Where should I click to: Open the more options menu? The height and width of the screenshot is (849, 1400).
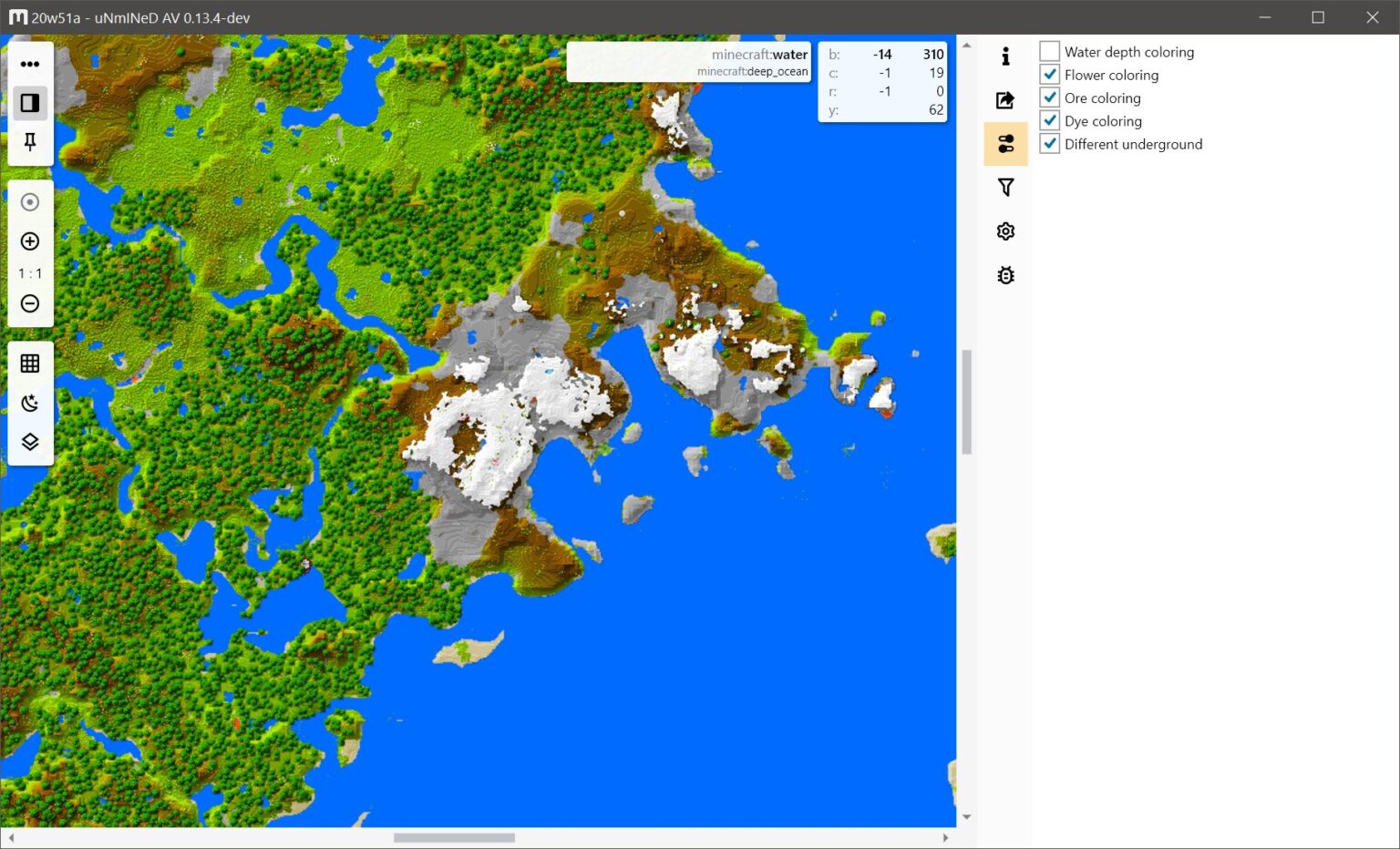click(x=30, y=64)
